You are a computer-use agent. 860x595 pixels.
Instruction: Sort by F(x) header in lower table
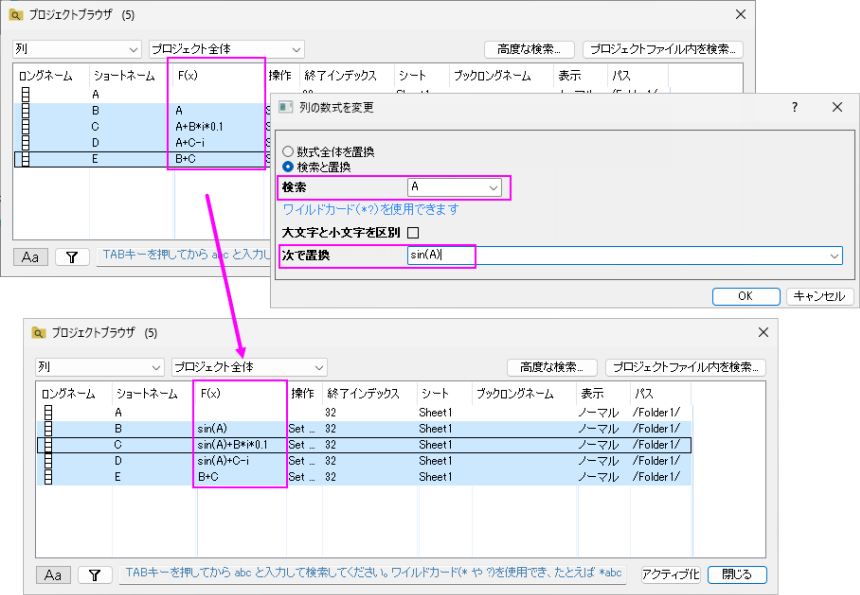pyautogui.click(x=242, y=393)
